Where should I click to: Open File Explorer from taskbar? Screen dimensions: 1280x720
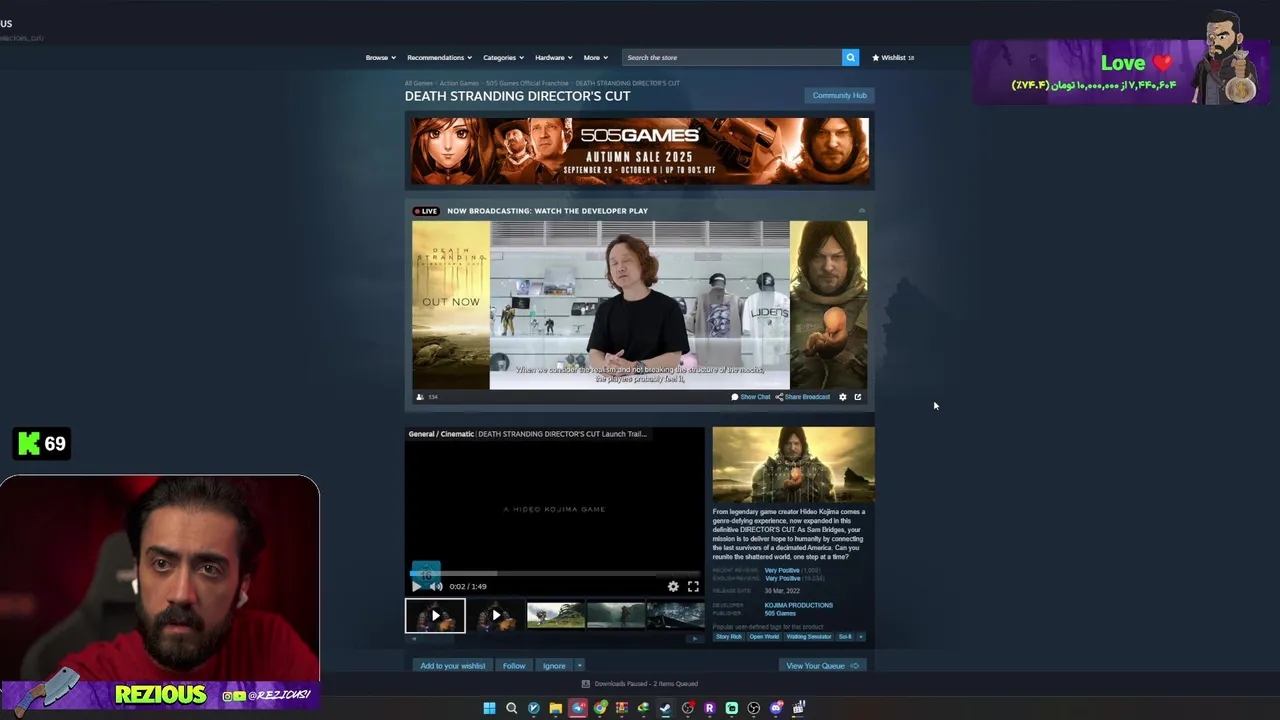[555, 708]
